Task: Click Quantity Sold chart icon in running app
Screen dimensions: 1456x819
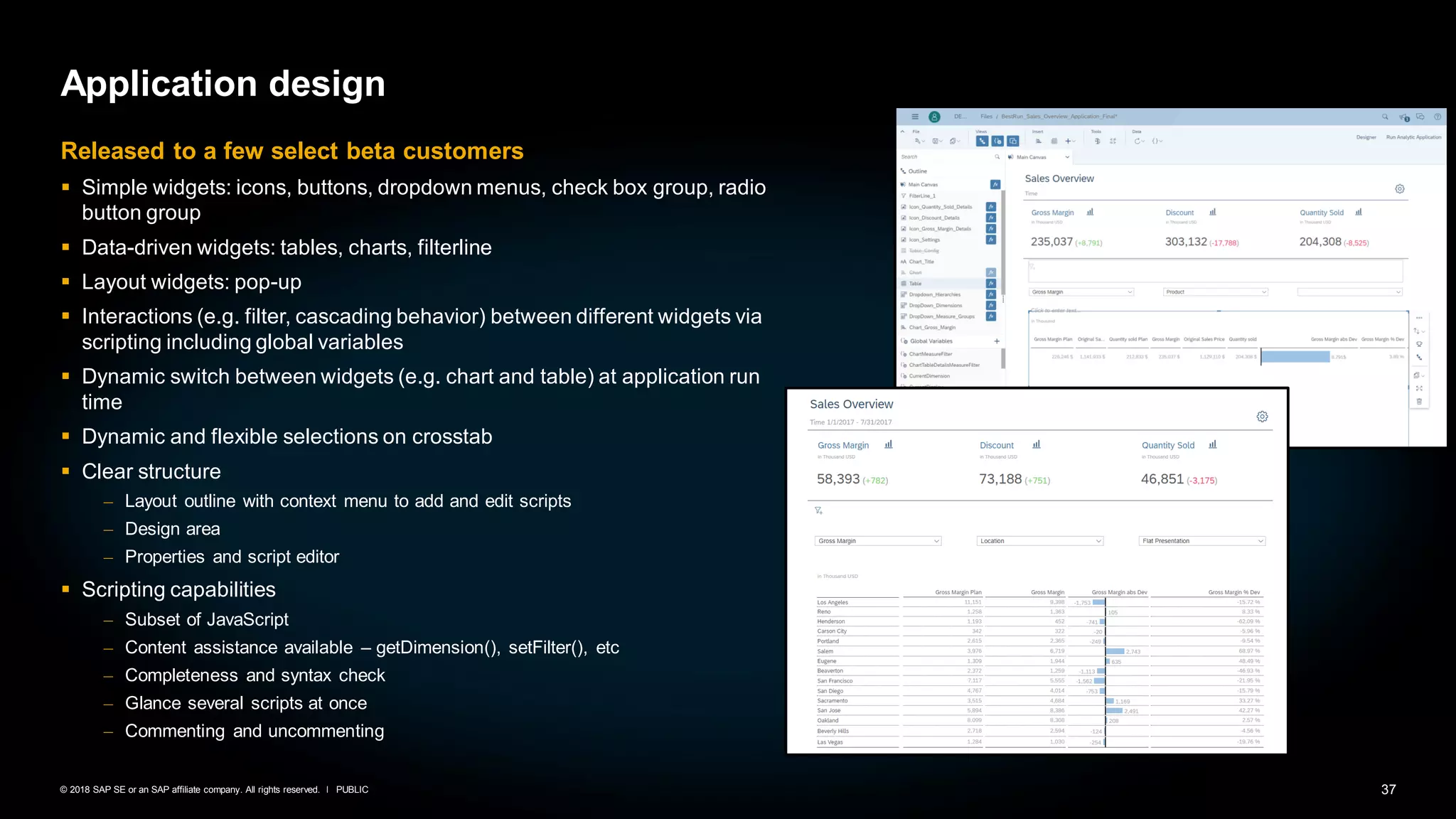Action: pos(1213,444)
